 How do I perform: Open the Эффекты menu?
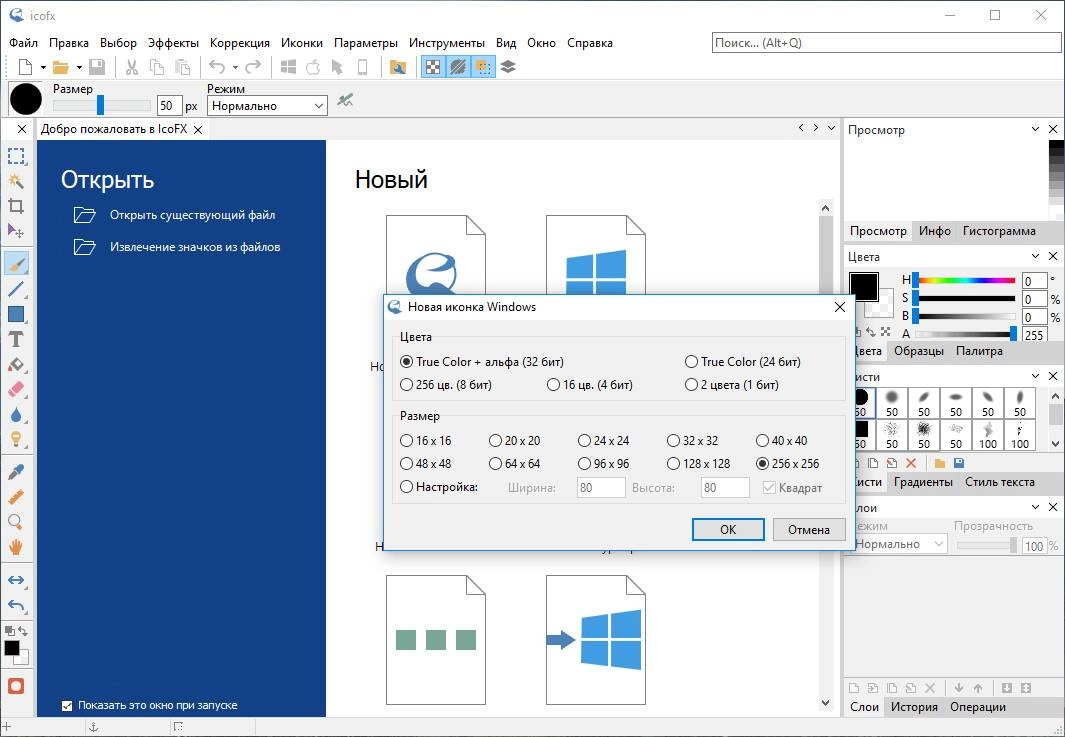click(173, 43)
